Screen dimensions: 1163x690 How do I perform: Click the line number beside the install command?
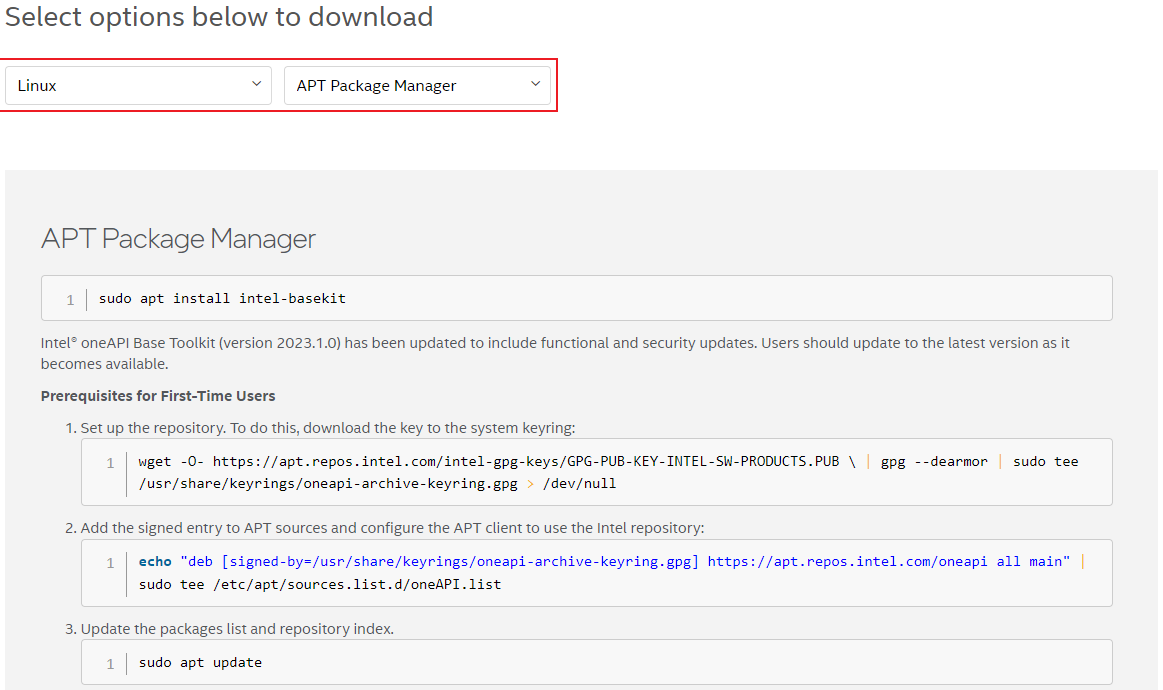[x=70, y=299]
